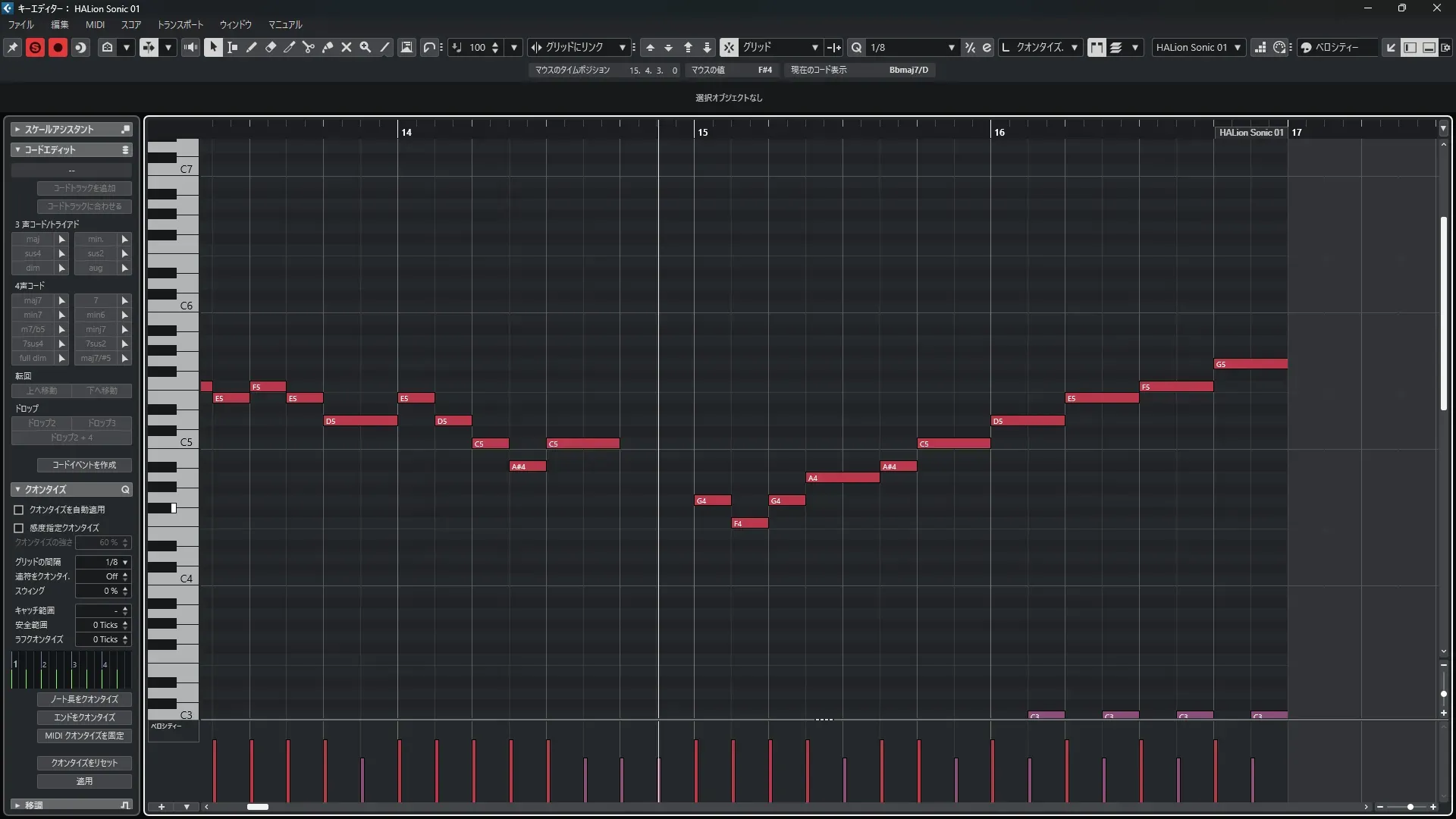1456x819 pixels.
Task: Select the Glue tool
Action: [x=328, y=47]
